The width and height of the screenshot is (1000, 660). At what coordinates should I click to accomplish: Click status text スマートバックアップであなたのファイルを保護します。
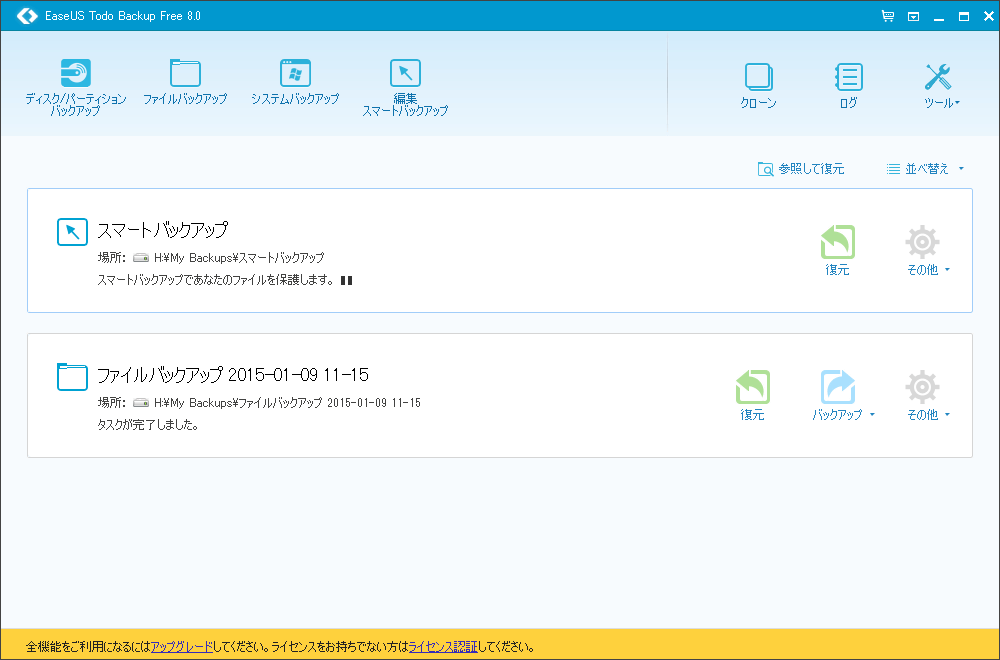pos(216,280)
